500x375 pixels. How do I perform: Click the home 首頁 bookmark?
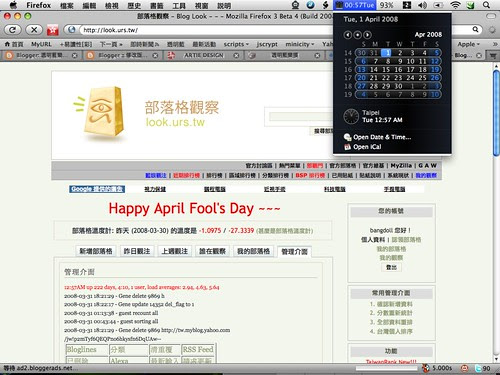coord(14,44)
